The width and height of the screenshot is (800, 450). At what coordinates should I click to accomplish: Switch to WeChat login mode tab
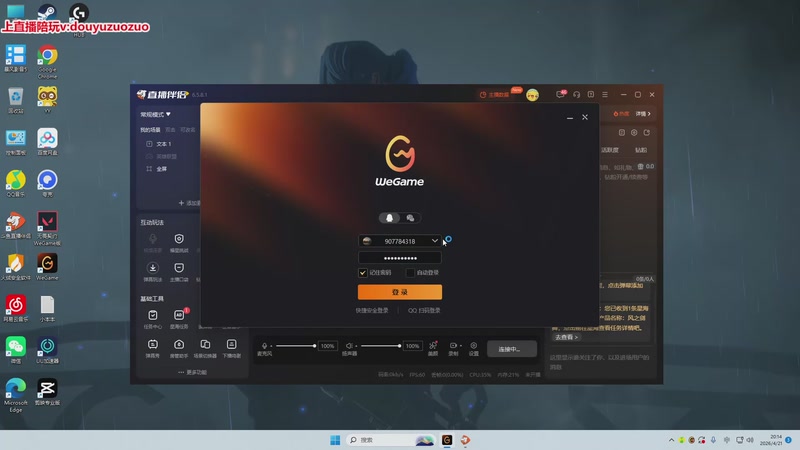[x=410, y=218]
